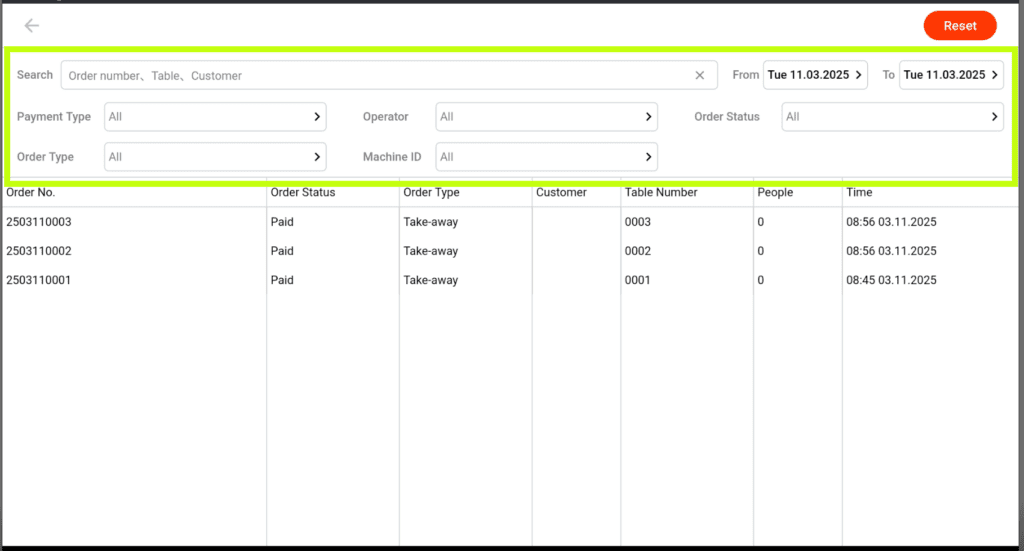Screen dimensions: 1024x551
Task: Click the Order No. column header
Action: click(31, 192)
